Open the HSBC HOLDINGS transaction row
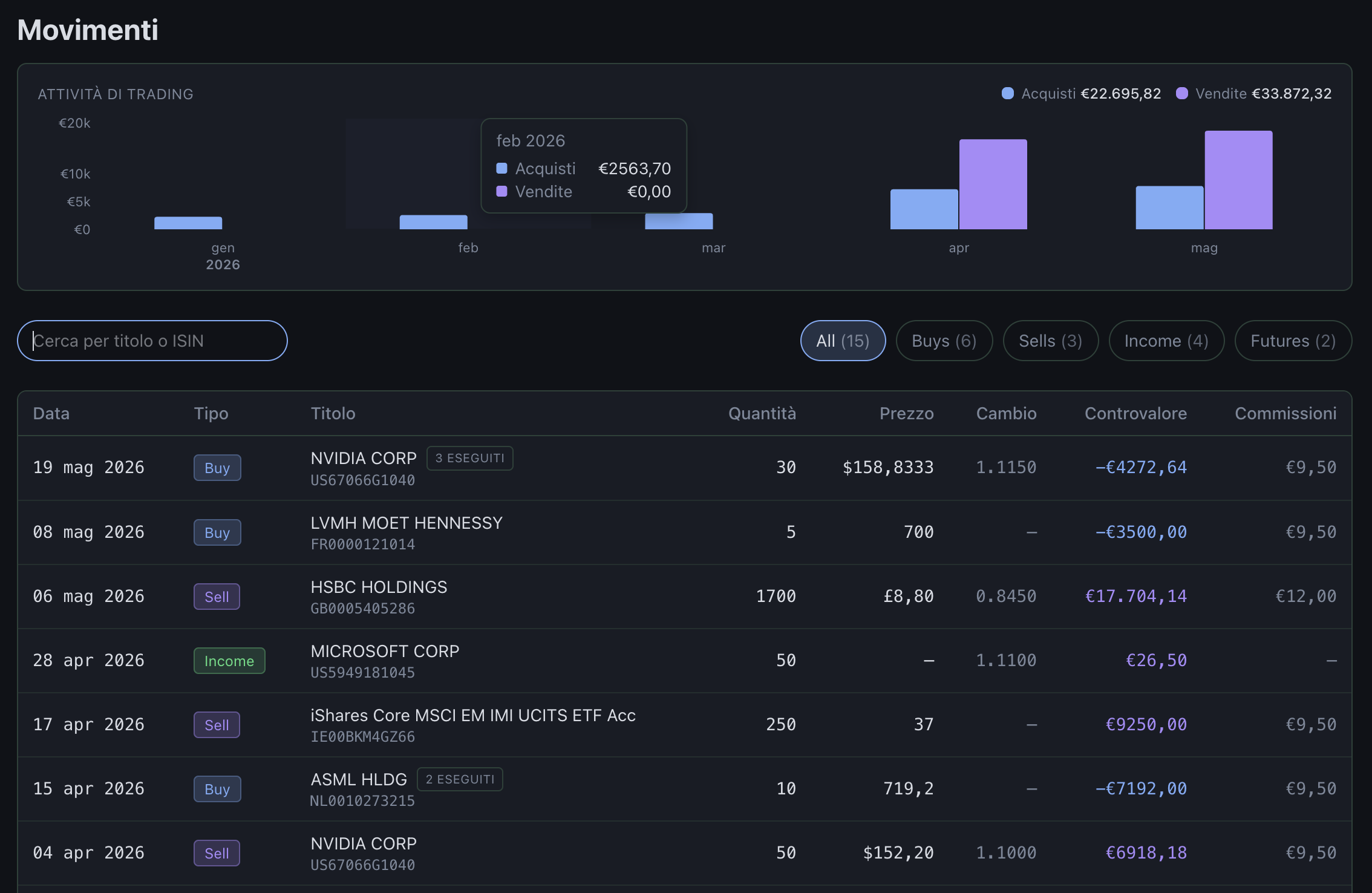 685,597
